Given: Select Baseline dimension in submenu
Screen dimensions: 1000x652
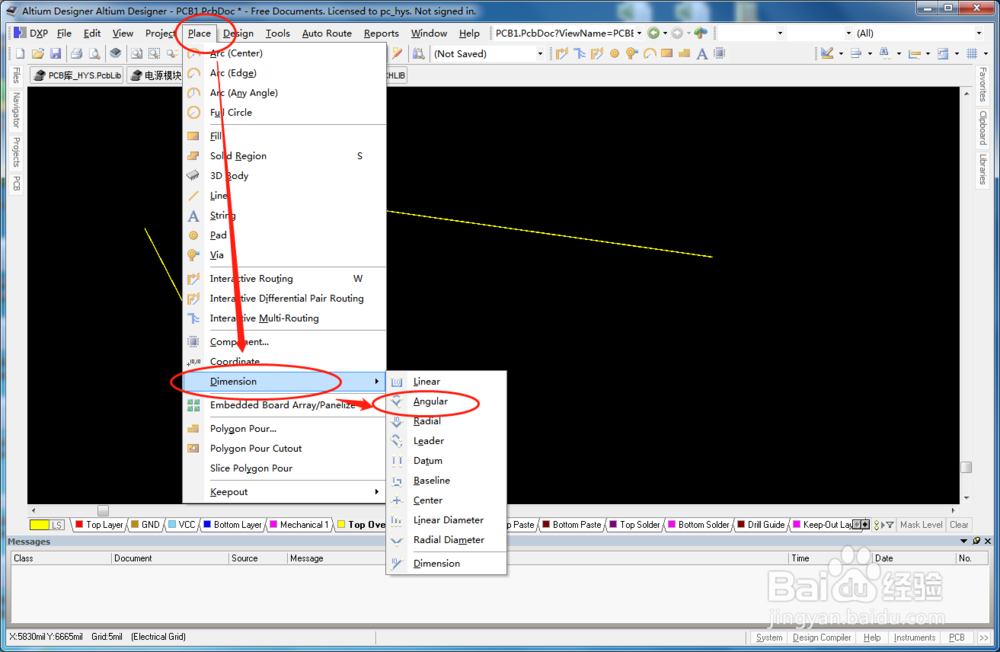Looking at the screenshot, I should tap(446, 480).
